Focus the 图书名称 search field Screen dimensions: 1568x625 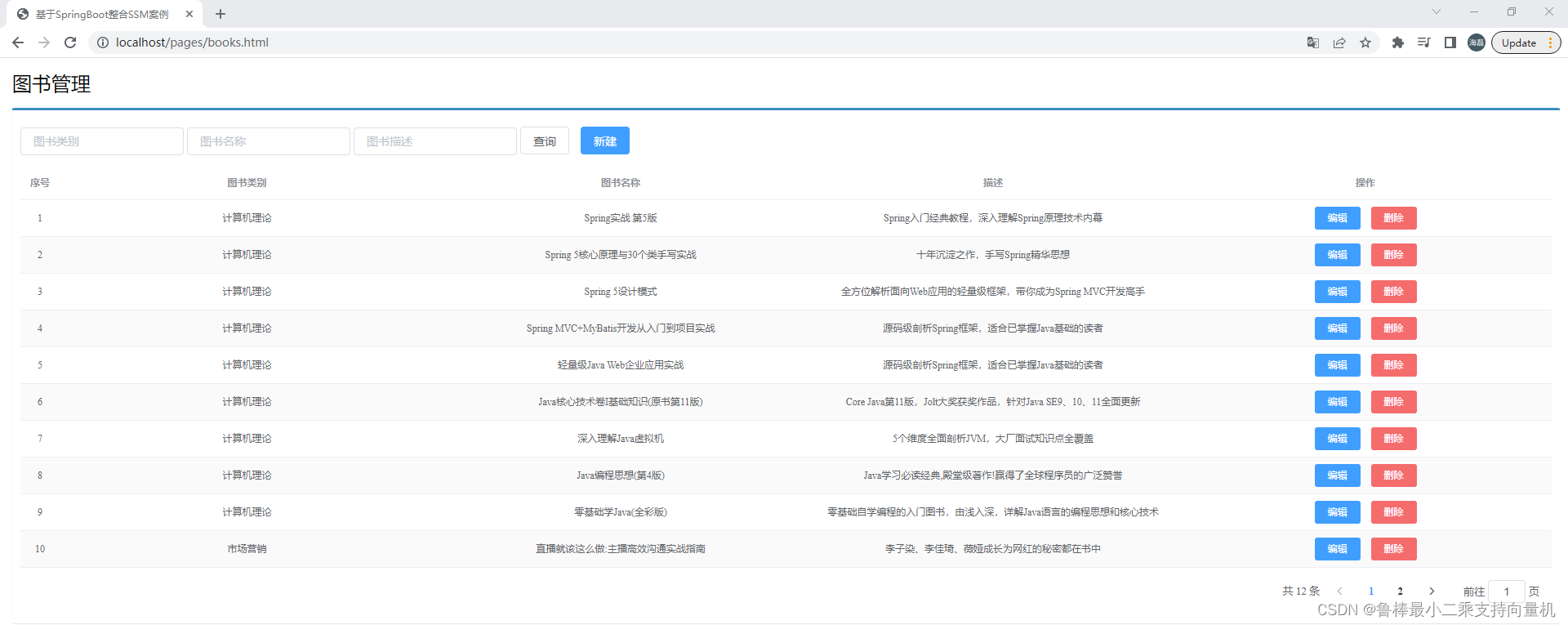(x=269, y=141)
